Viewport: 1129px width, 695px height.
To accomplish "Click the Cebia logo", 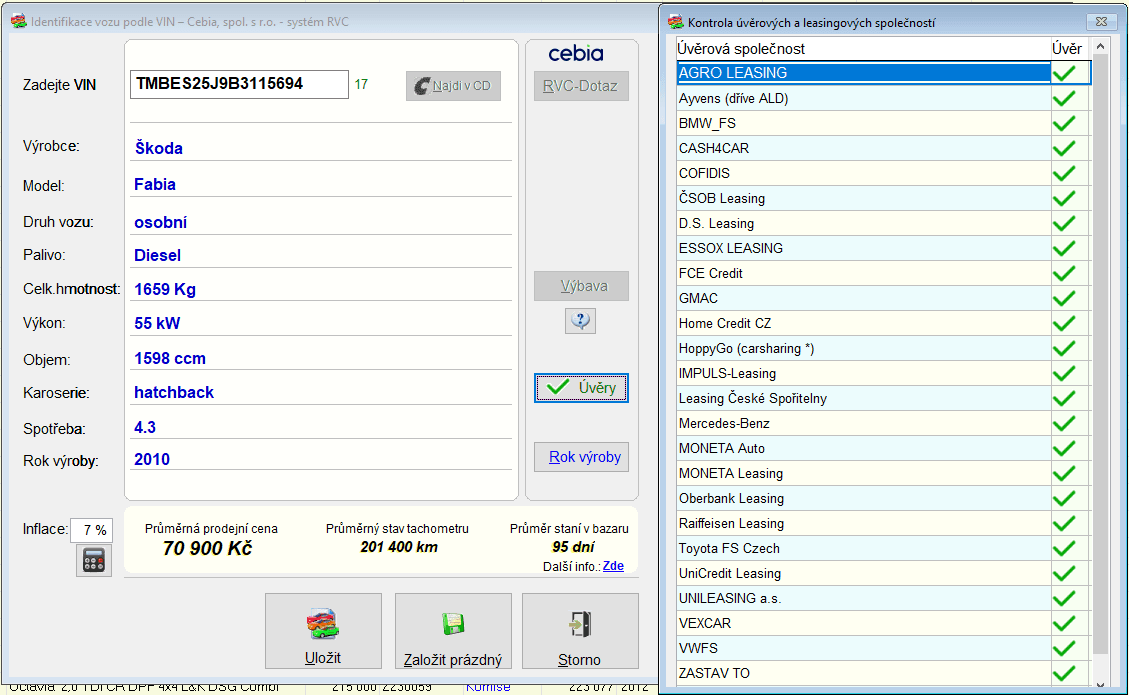I will click(575, 53).
